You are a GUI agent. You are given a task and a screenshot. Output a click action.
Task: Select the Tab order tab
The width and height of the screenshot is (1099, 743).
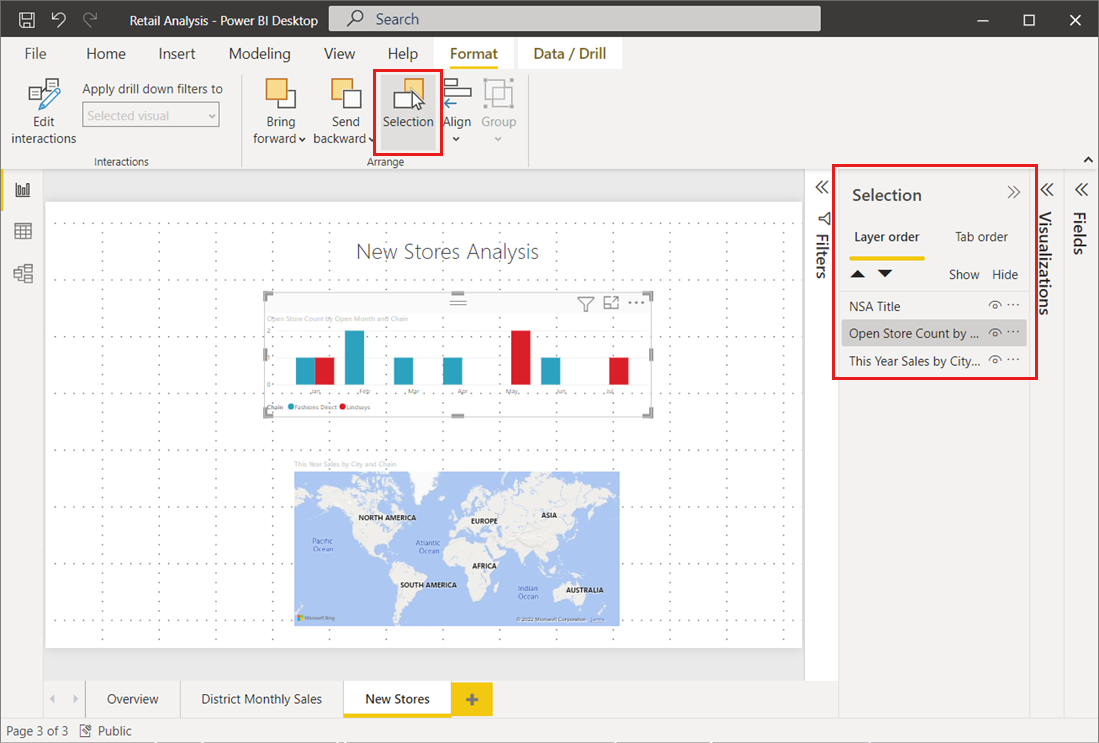[x=981, y=237]
